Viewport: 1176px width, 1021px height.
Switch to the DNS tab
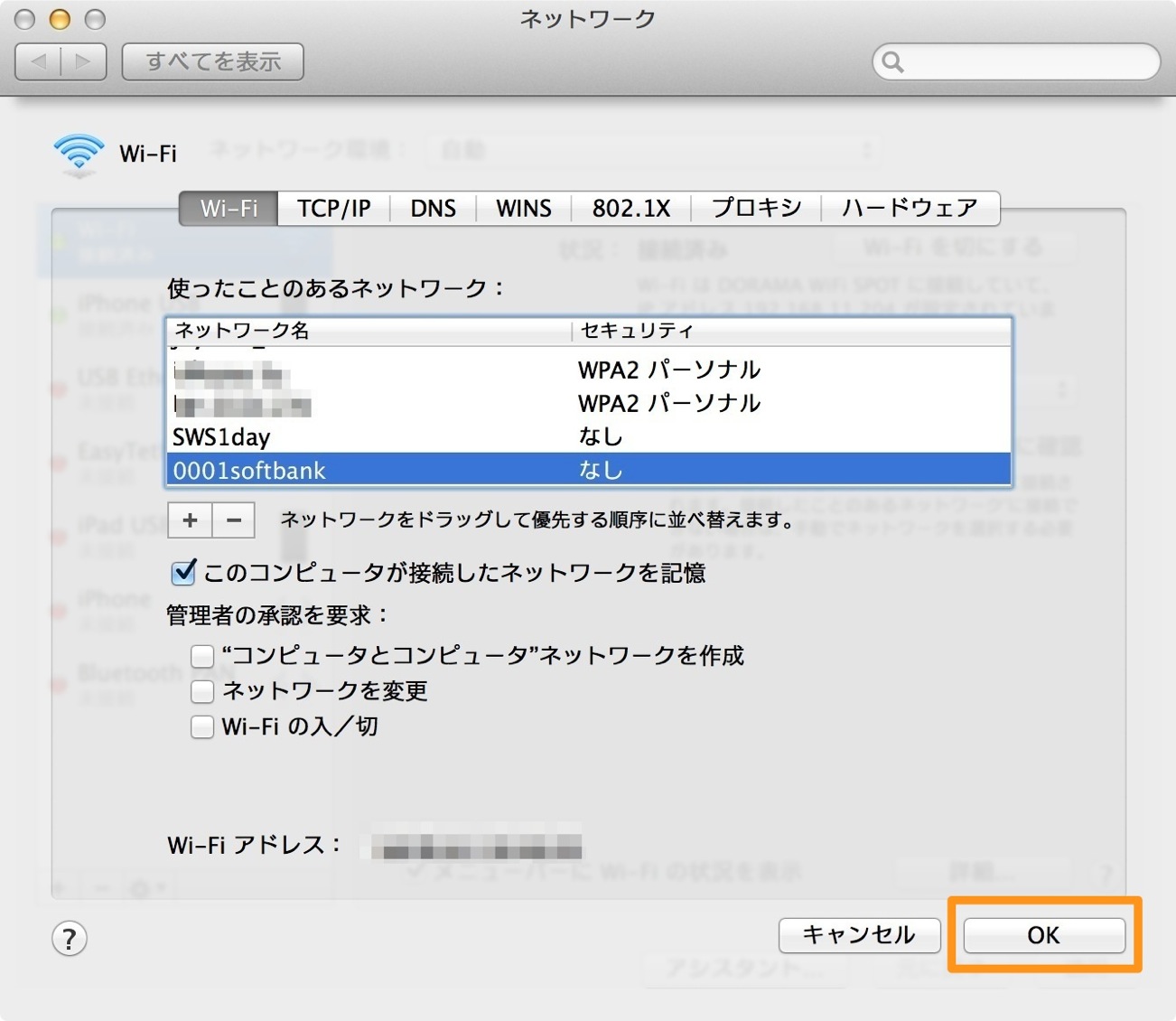(x=433, y=209)
